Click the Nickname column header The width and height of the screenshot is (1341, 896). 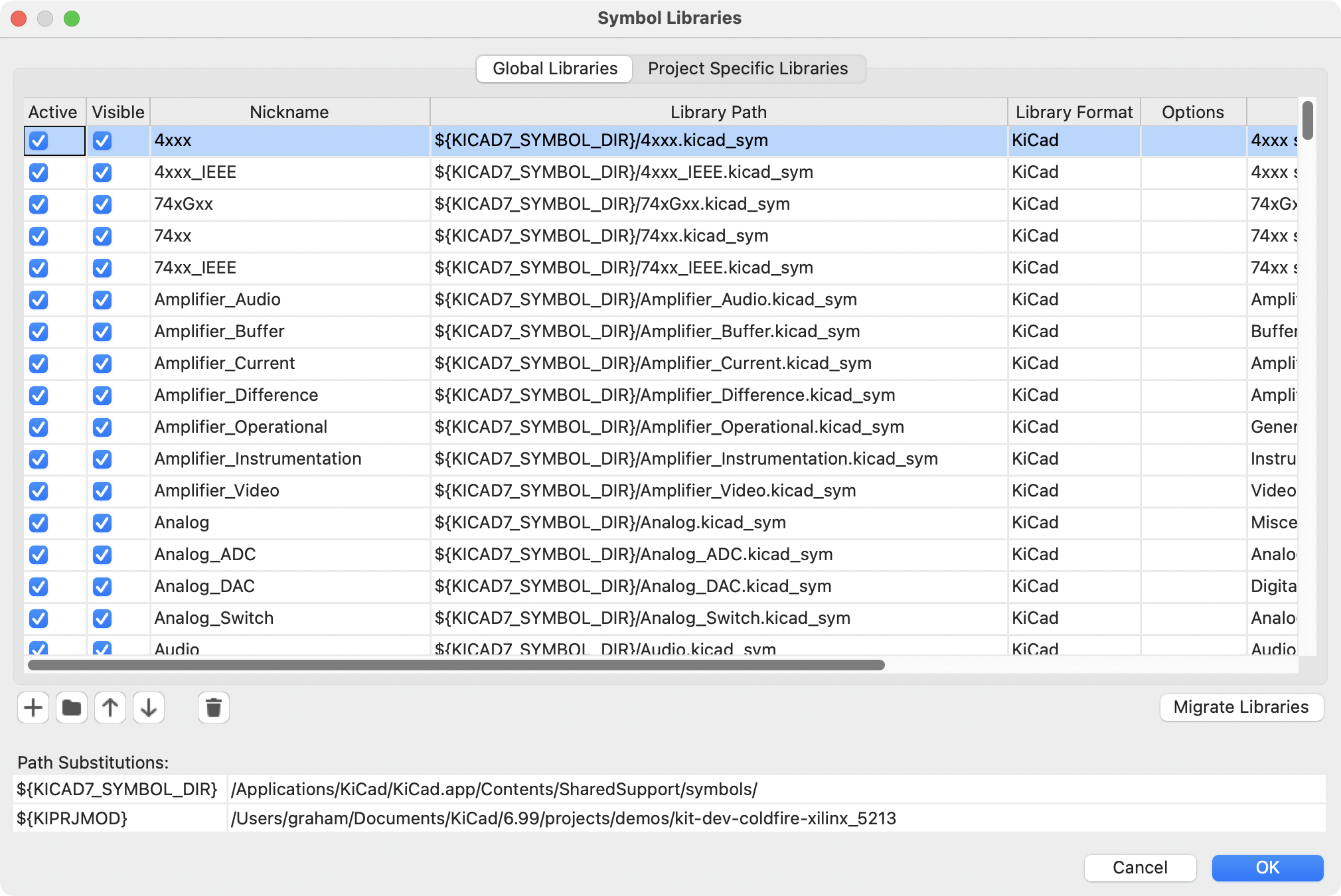pos(289,112)
